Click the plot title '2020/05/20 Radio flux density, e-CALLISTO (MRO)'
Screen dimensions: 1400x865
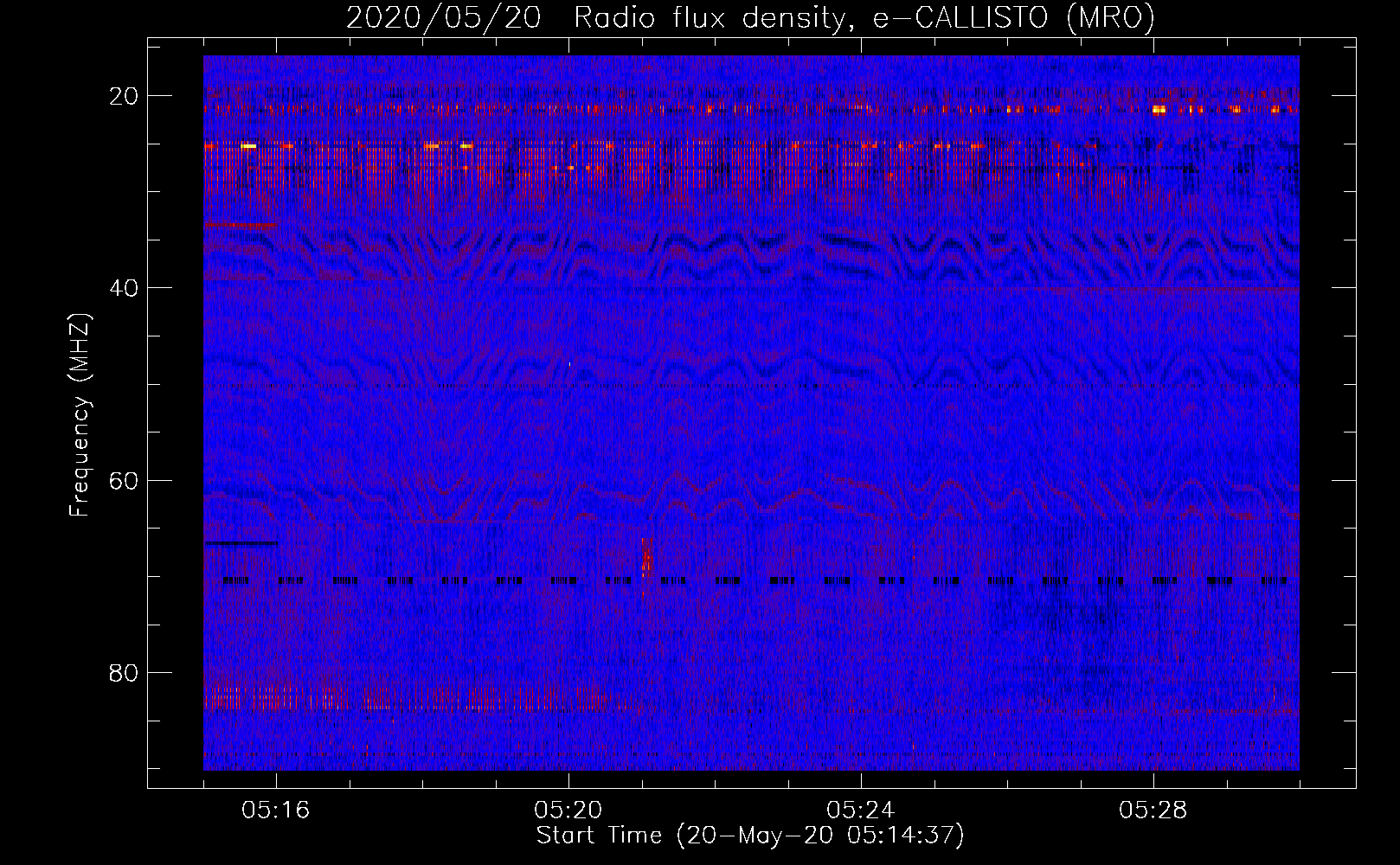coord(750,17)
